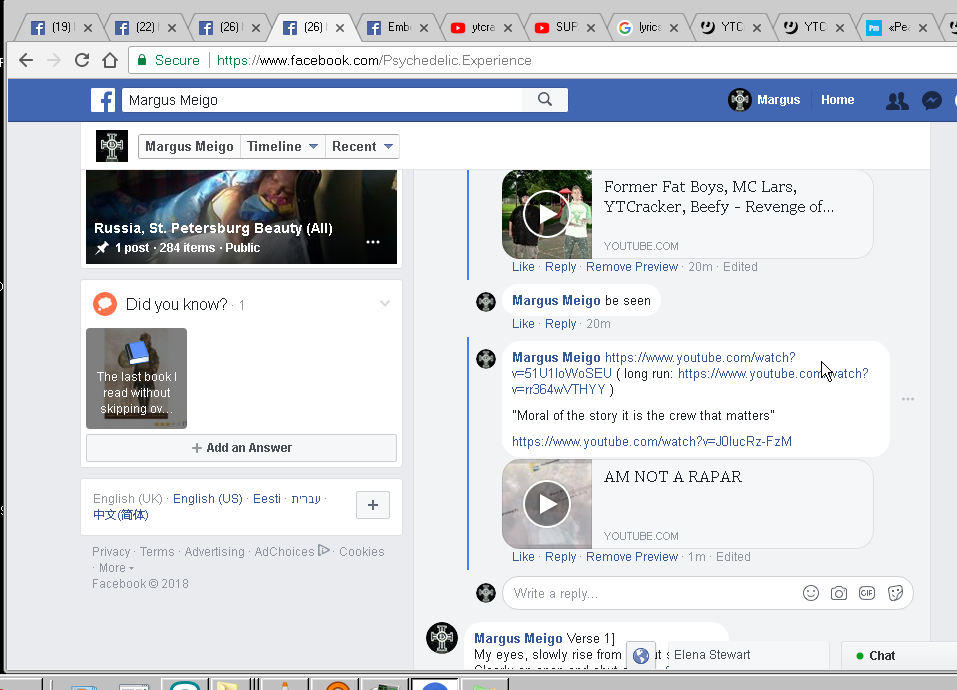Image resolution: width=957 pixels, height=690 pixels.
Task: Switch to the YouTube ytcracker tab
Action: coord(484,28)
